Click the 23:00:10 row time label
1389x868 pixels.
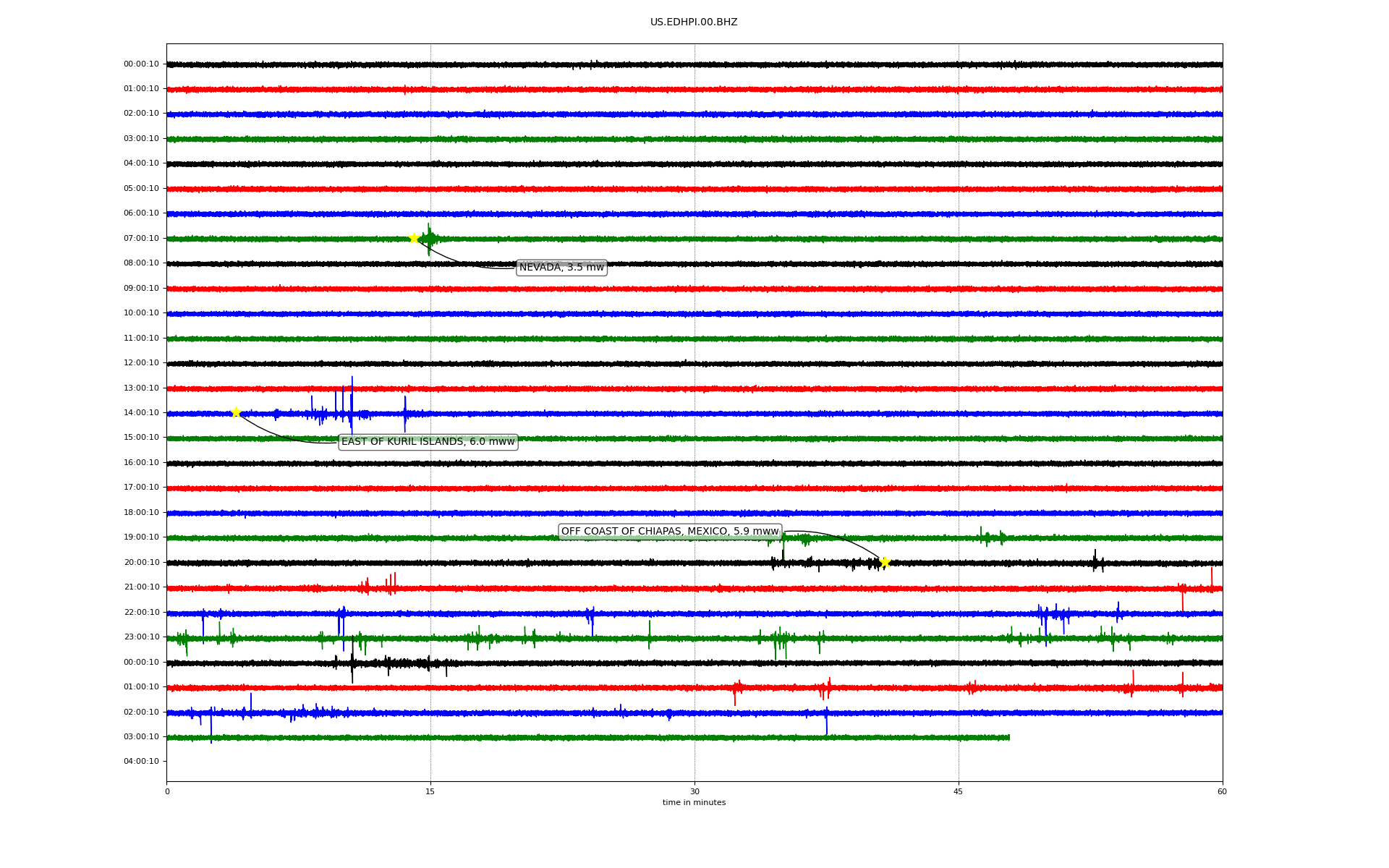click(141, 637)
